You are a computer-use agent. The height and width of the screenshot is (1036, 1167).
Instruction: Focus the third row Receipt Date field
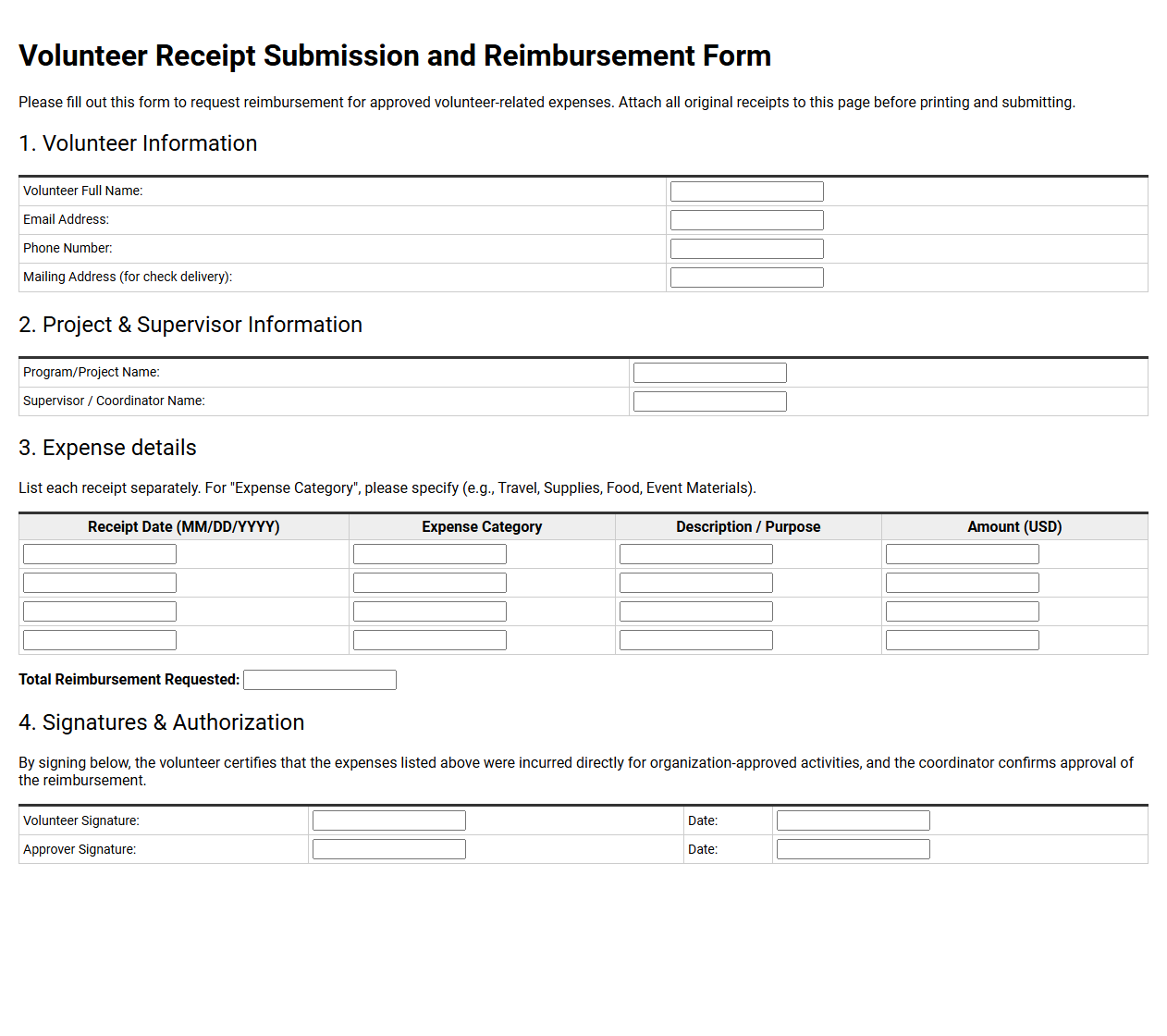coord(100,611)
